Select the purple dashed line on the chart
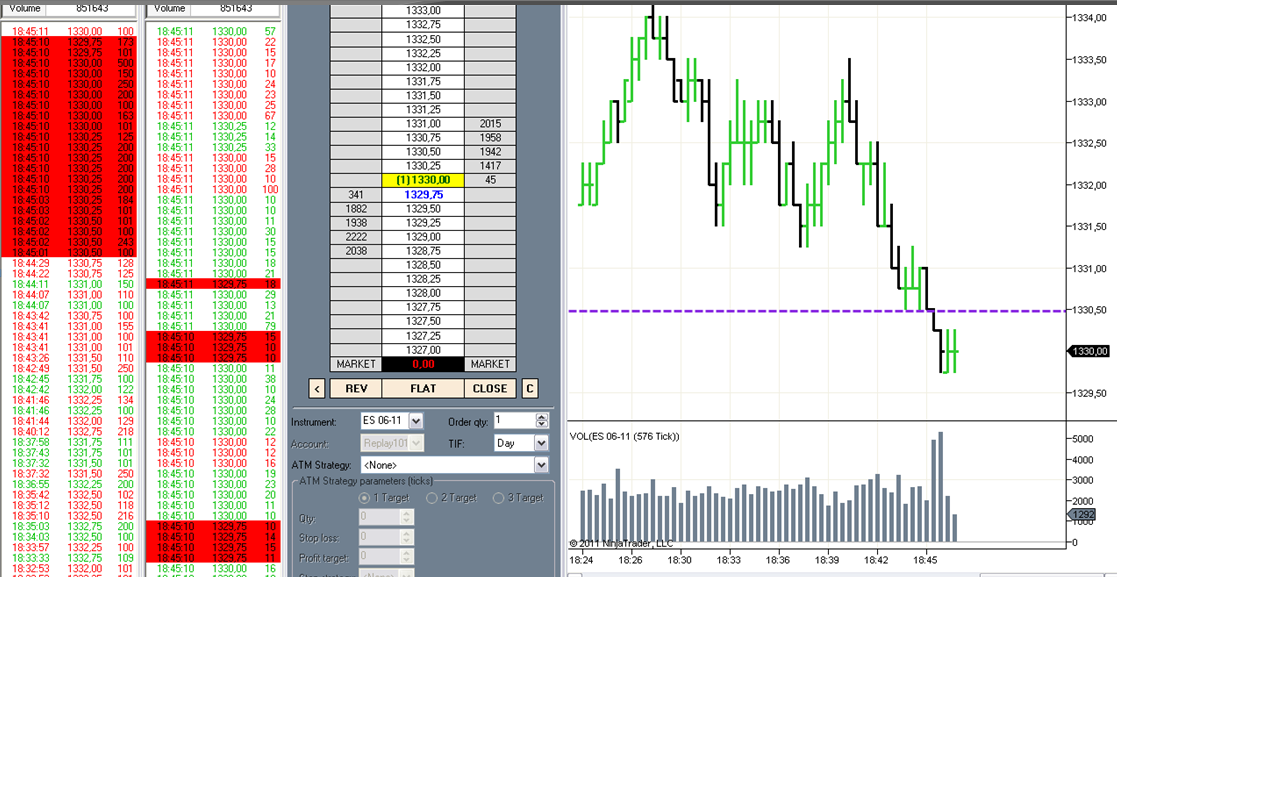 coord(815,311)
